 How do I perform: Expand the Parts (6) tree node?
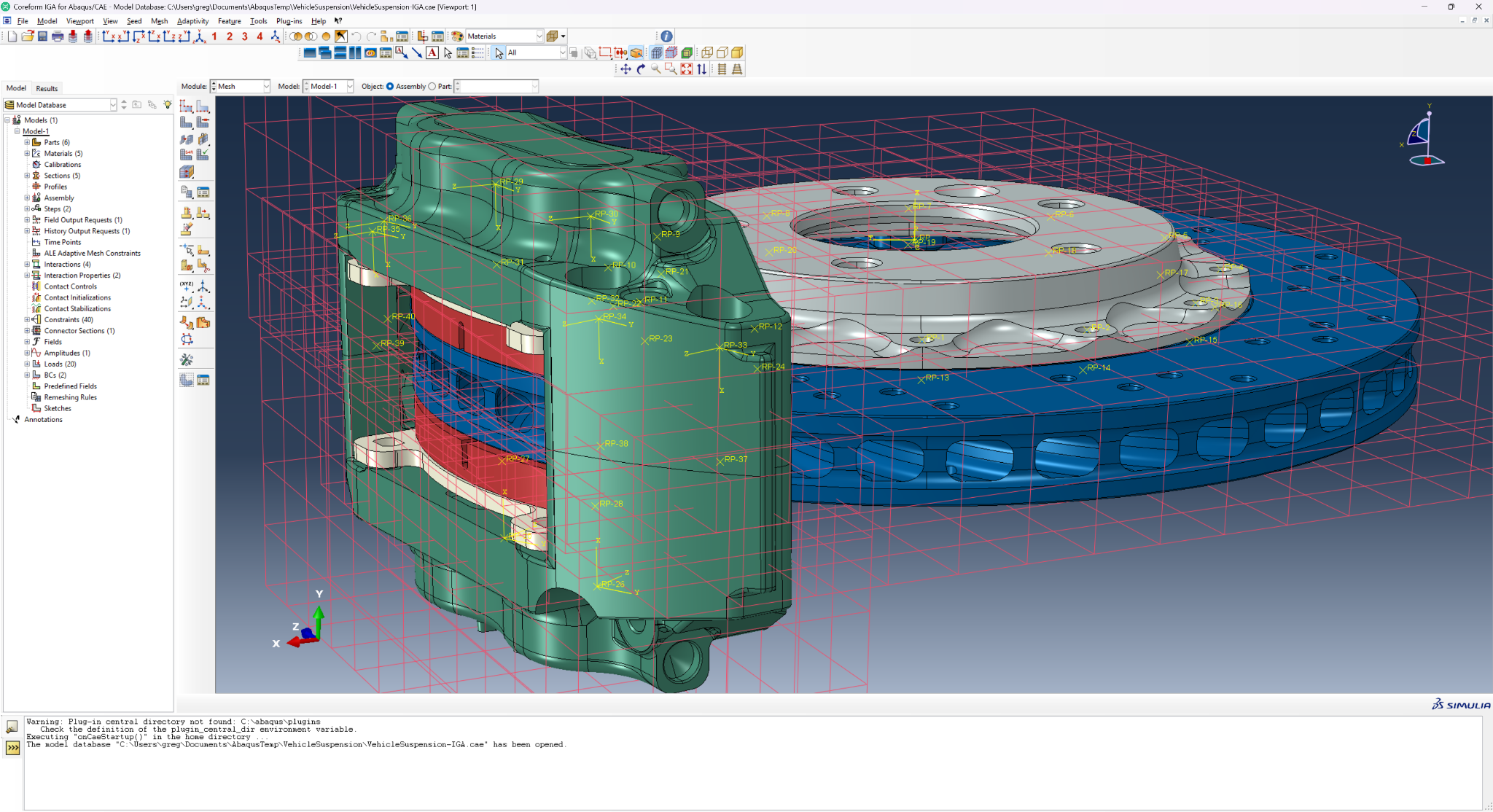(x=27, y=143)
